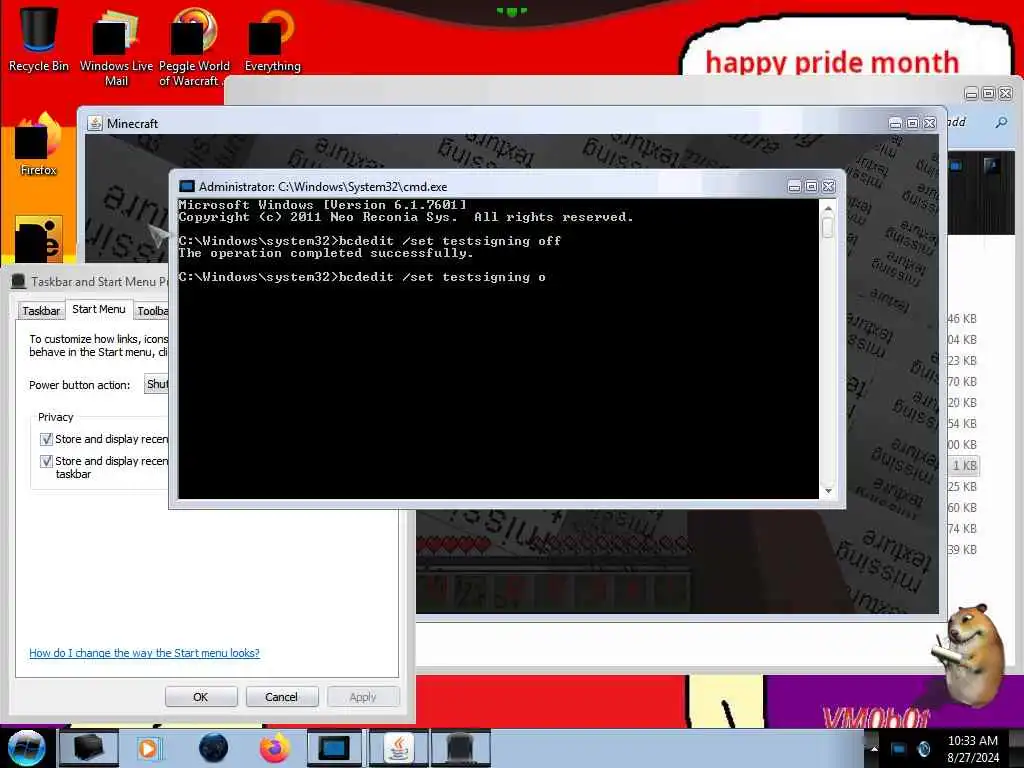Screen dimensions: 1024x768
Task: Maximize the Minecraft window
Action: click(912, 123)
